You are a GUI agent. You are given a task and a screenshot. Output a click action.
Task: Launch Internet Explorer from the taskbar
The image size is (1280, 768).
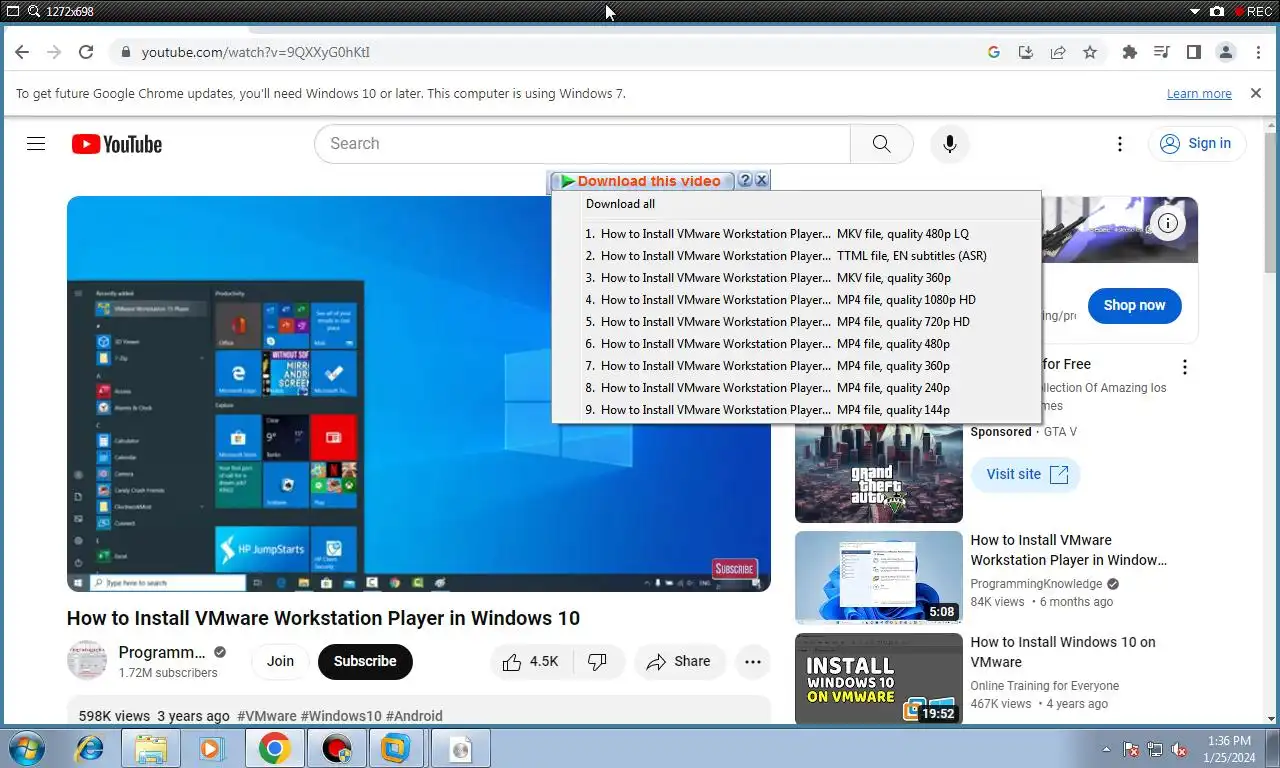coord(89,748)
